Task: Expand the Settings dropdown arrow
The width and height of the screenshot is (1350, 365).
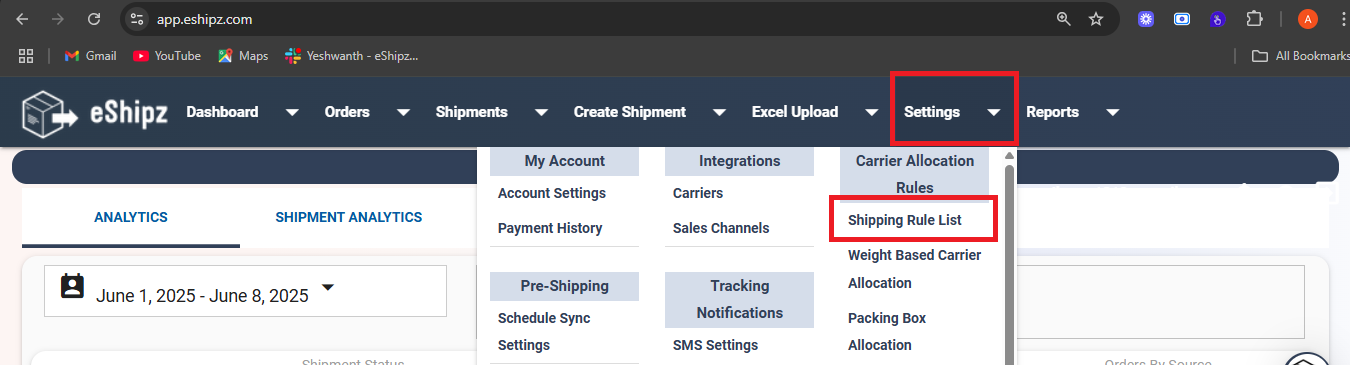Action: click(x=994, y=113)
